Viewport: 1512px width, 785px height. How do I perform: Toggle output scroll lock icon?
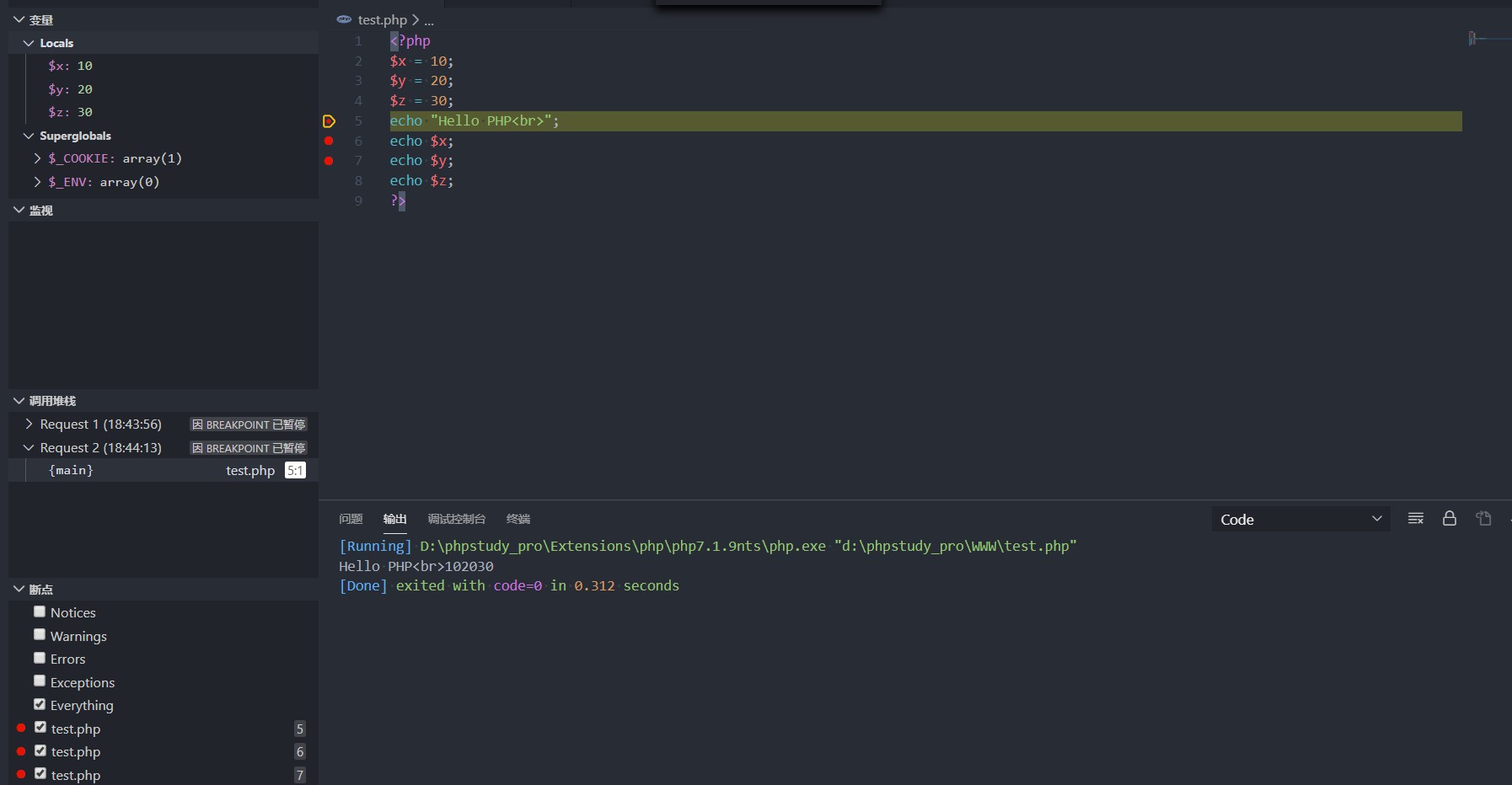click(1450, 518)
